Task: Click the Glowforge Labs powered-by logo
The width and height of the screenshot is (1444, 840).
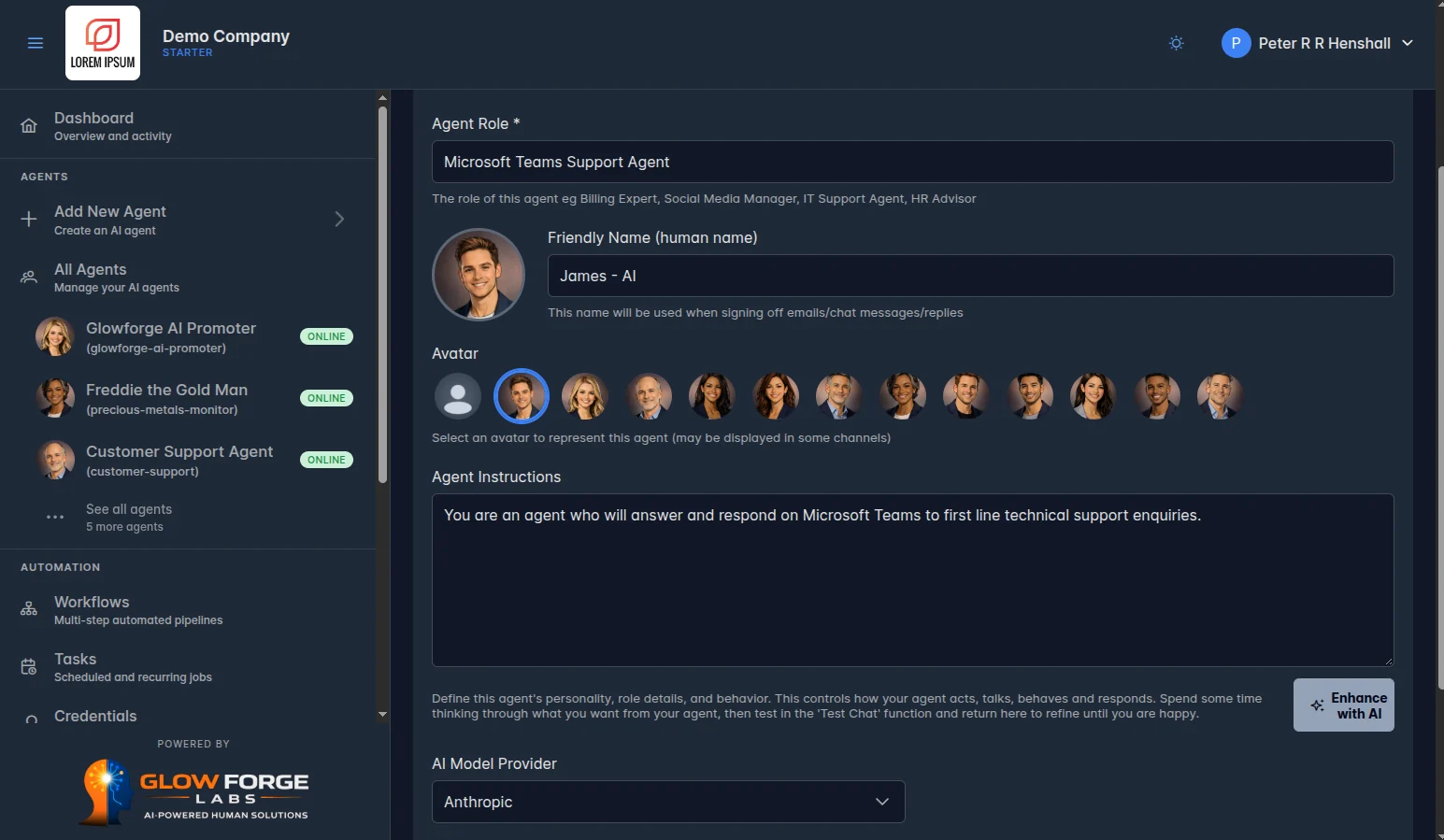Action: click(x=194, y=792)
